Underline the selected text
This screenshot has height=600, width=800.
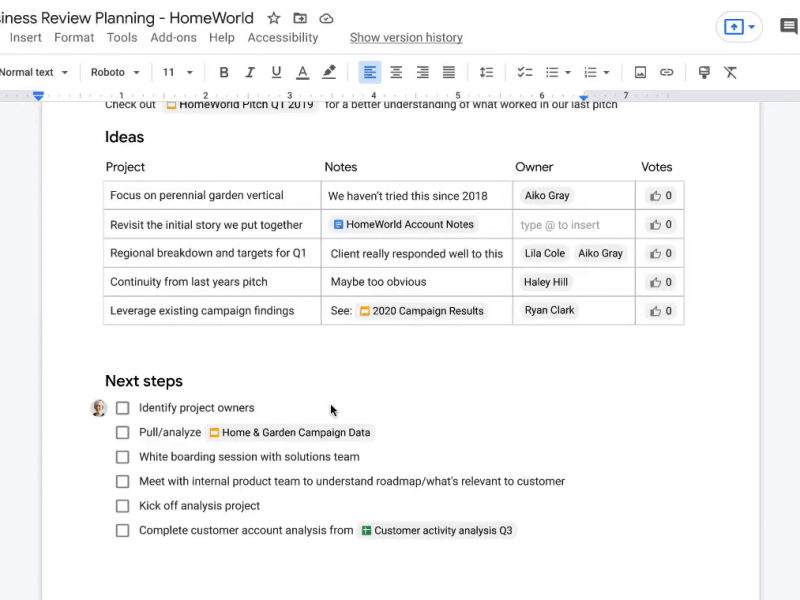pyautogui.click(x=276, y=72)
